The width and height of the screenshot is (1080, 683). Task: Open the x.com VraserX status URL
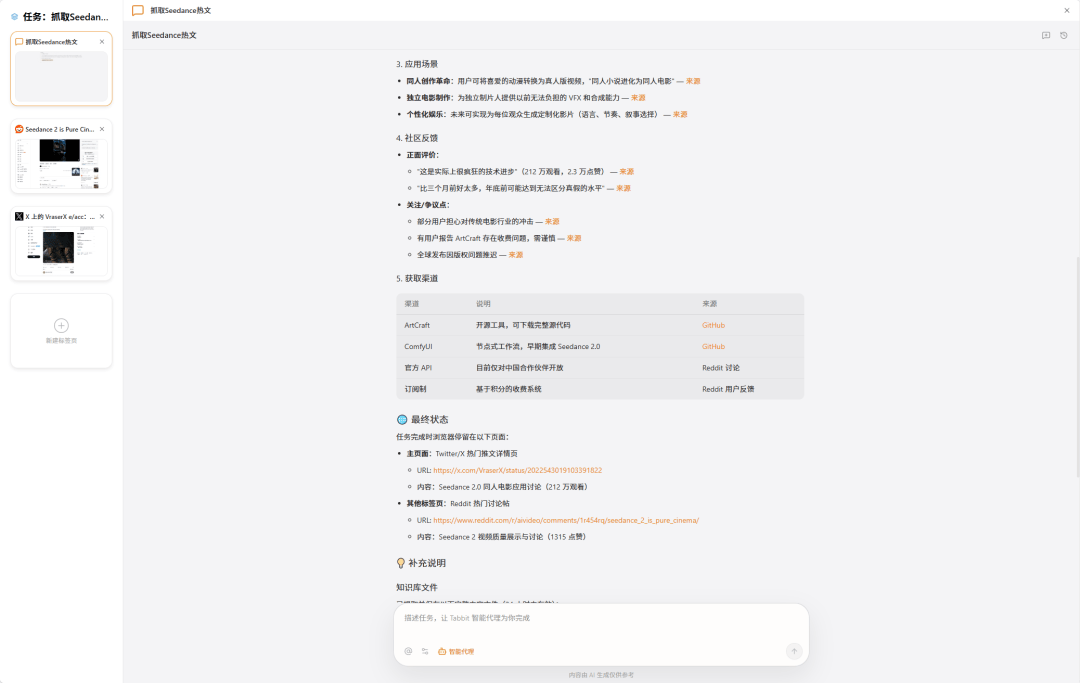click(517, 470)
